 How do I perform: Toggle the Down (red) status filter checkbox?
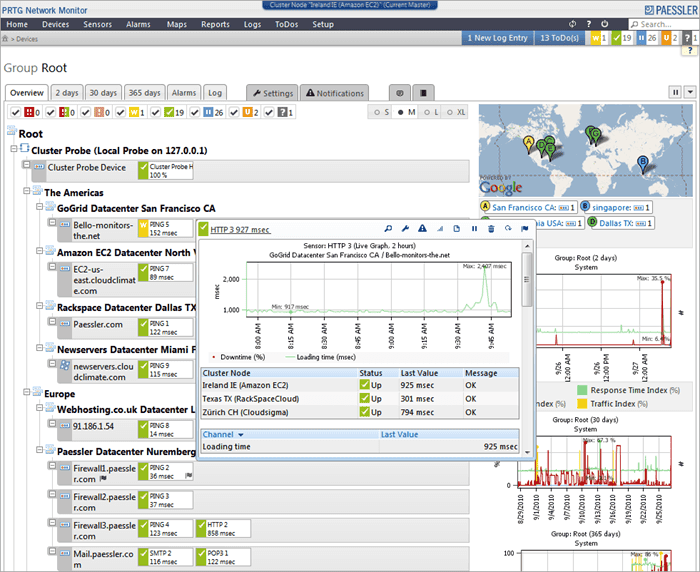[x=16, y=113]
